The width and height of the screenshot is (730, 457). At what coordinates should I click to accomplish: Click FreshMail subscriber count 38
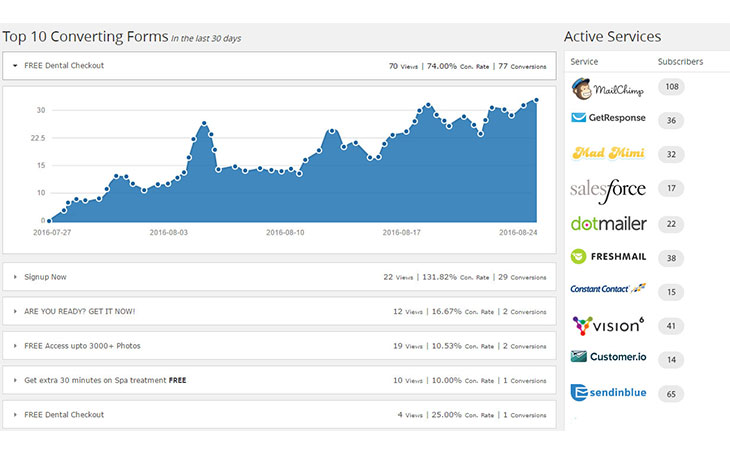coord(671,258)
